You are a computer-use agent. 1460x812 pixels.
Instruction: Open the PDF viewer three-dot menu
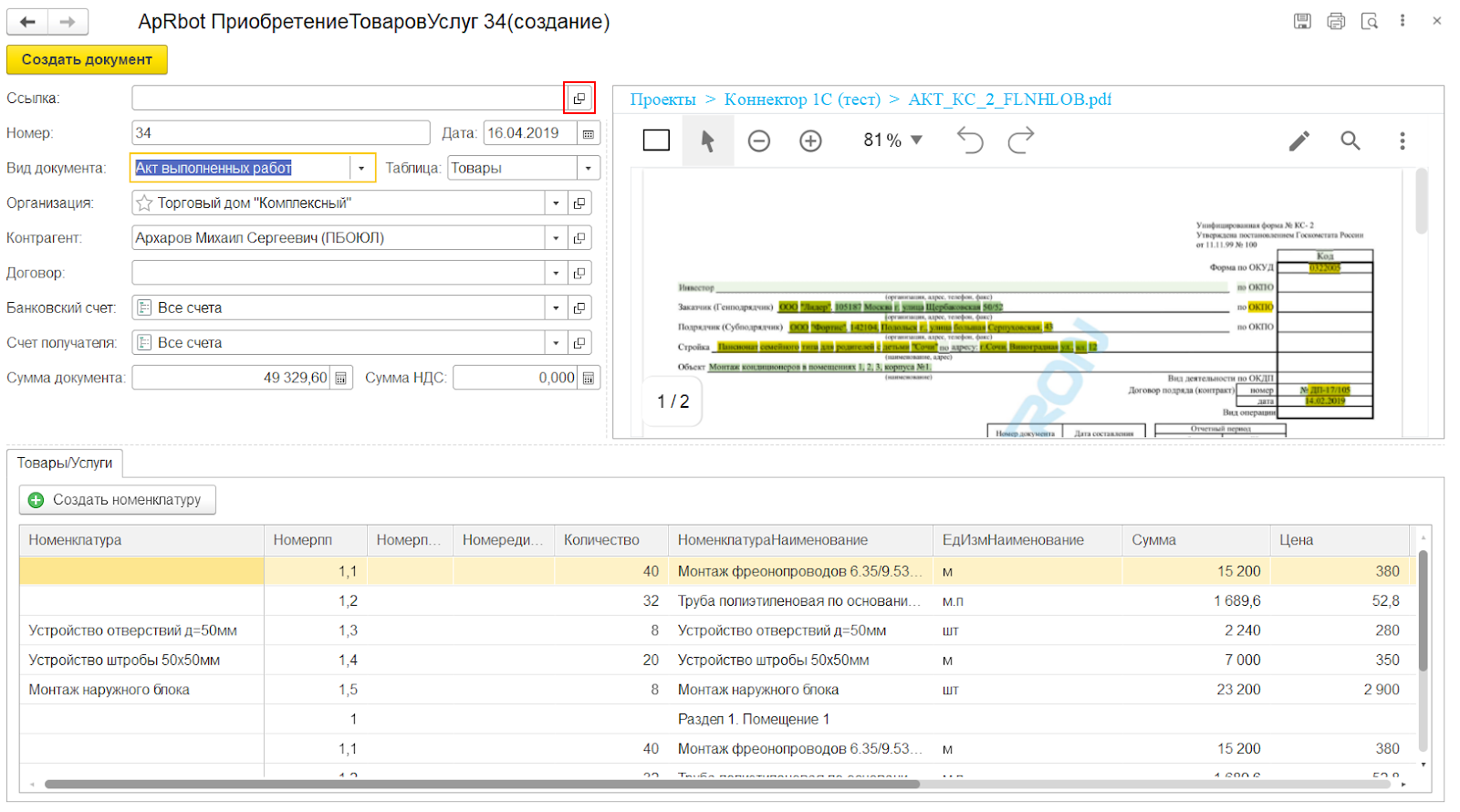point(1403,141)
